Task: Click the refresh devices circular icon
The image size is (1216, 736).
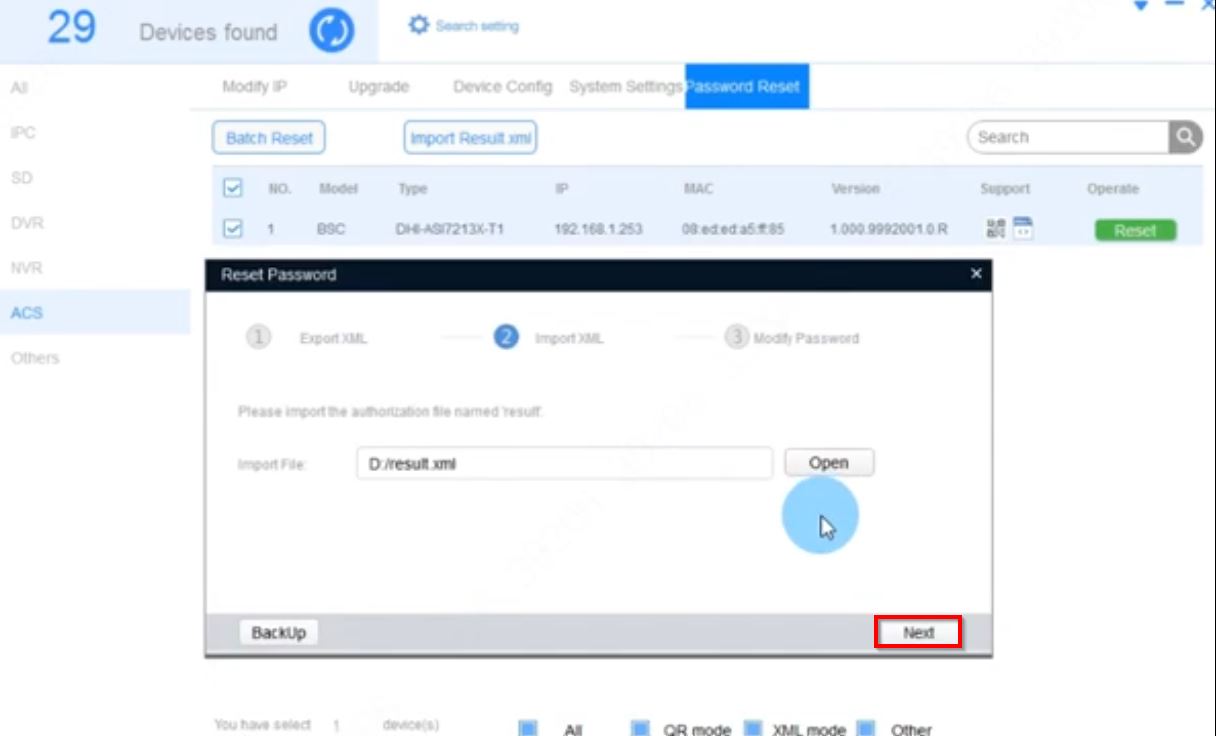Action: (x=331, y=32)
